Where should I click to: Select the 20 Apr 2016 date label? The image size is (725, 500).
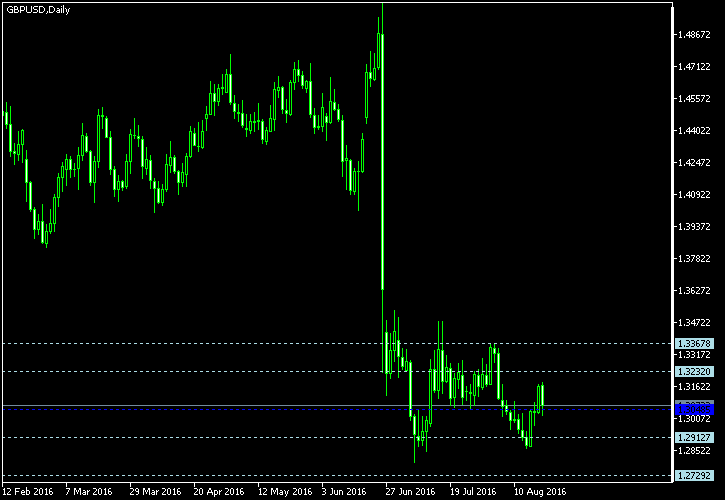(x=219, y=491)
